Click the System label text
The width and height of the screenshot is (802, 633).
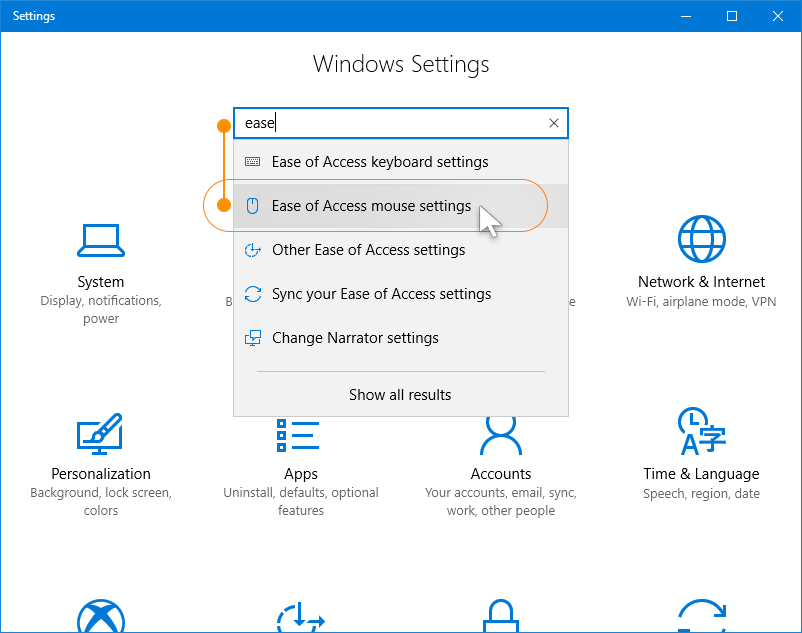point(100,282)
